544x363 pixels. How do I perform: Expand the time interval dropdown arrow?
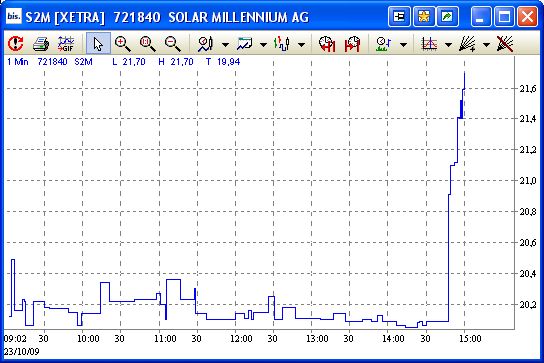403,44
